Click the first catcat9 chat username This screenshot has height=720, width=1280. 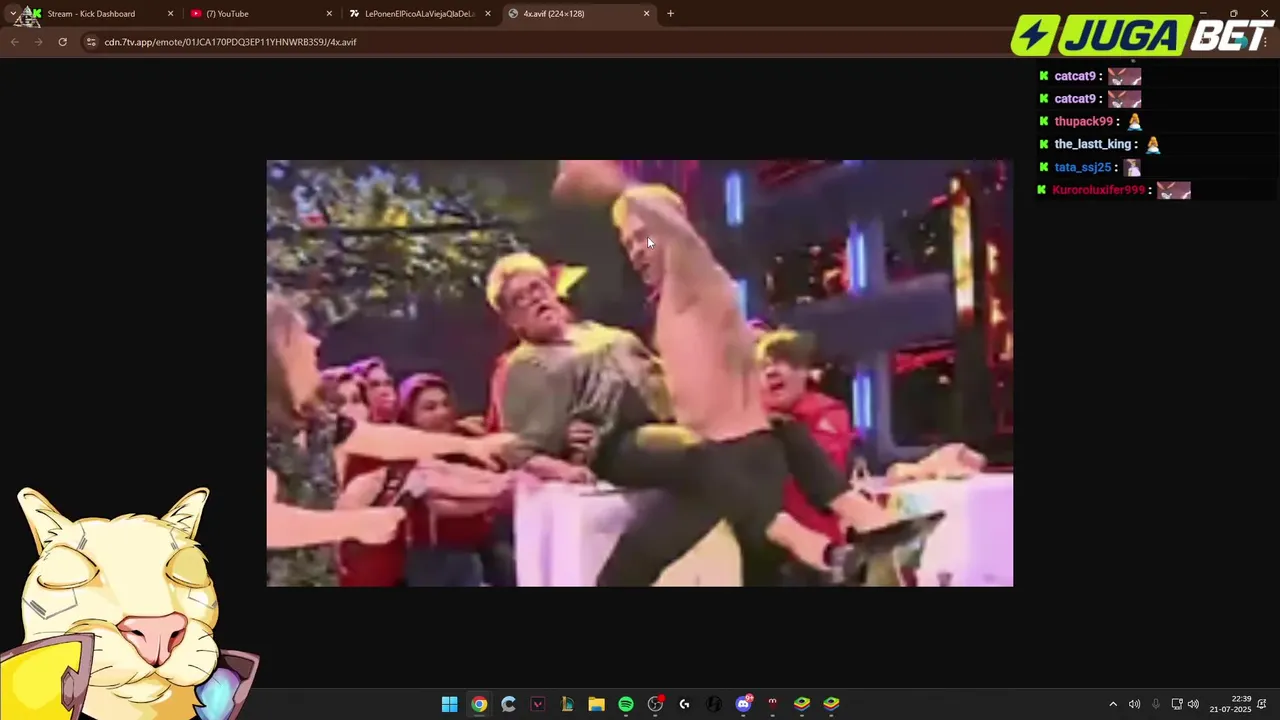(x=1075, y=76)
